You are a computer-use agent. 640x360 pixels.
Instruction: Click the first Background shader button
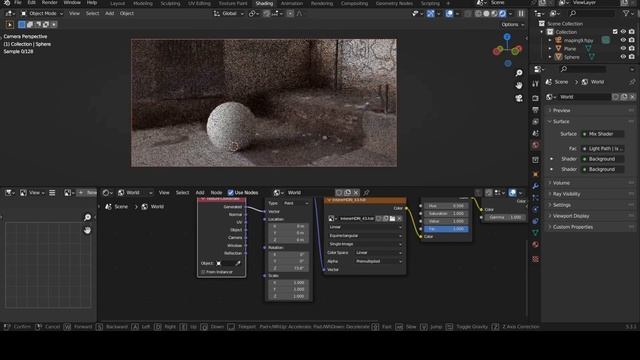click(602, 159)
